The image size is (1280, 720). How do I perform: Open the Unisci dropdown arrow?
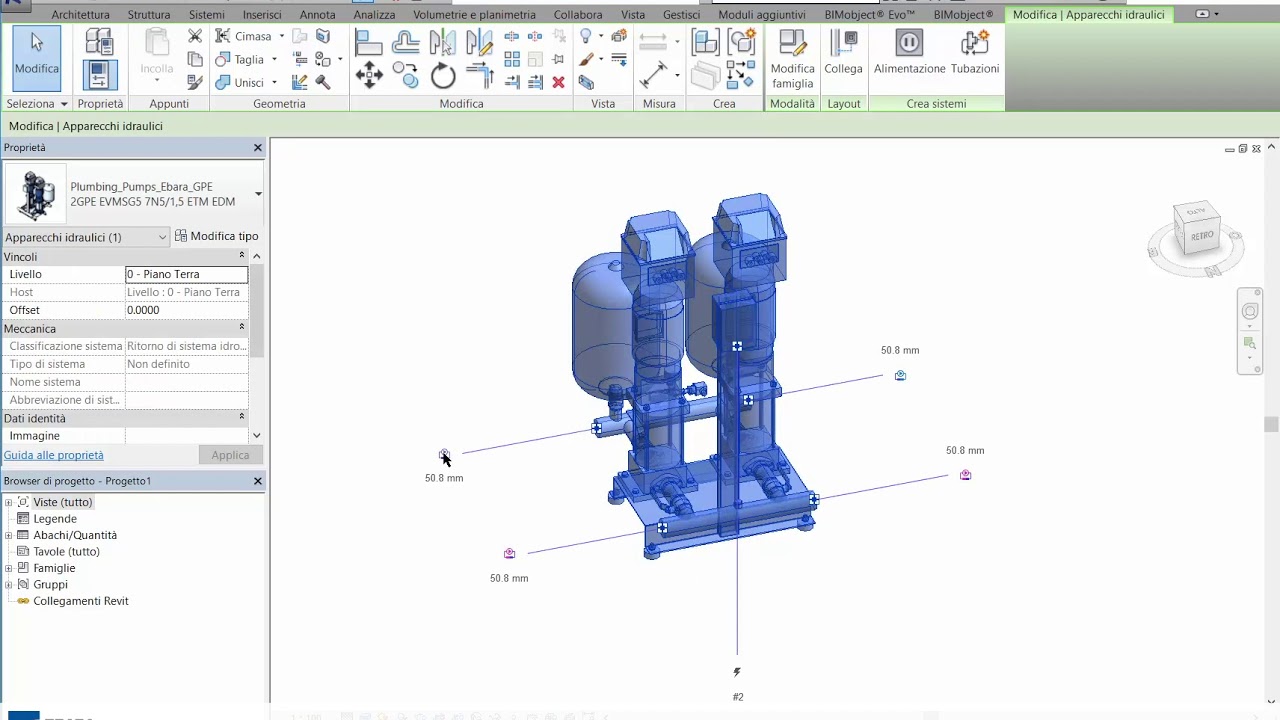pos(274,82)
